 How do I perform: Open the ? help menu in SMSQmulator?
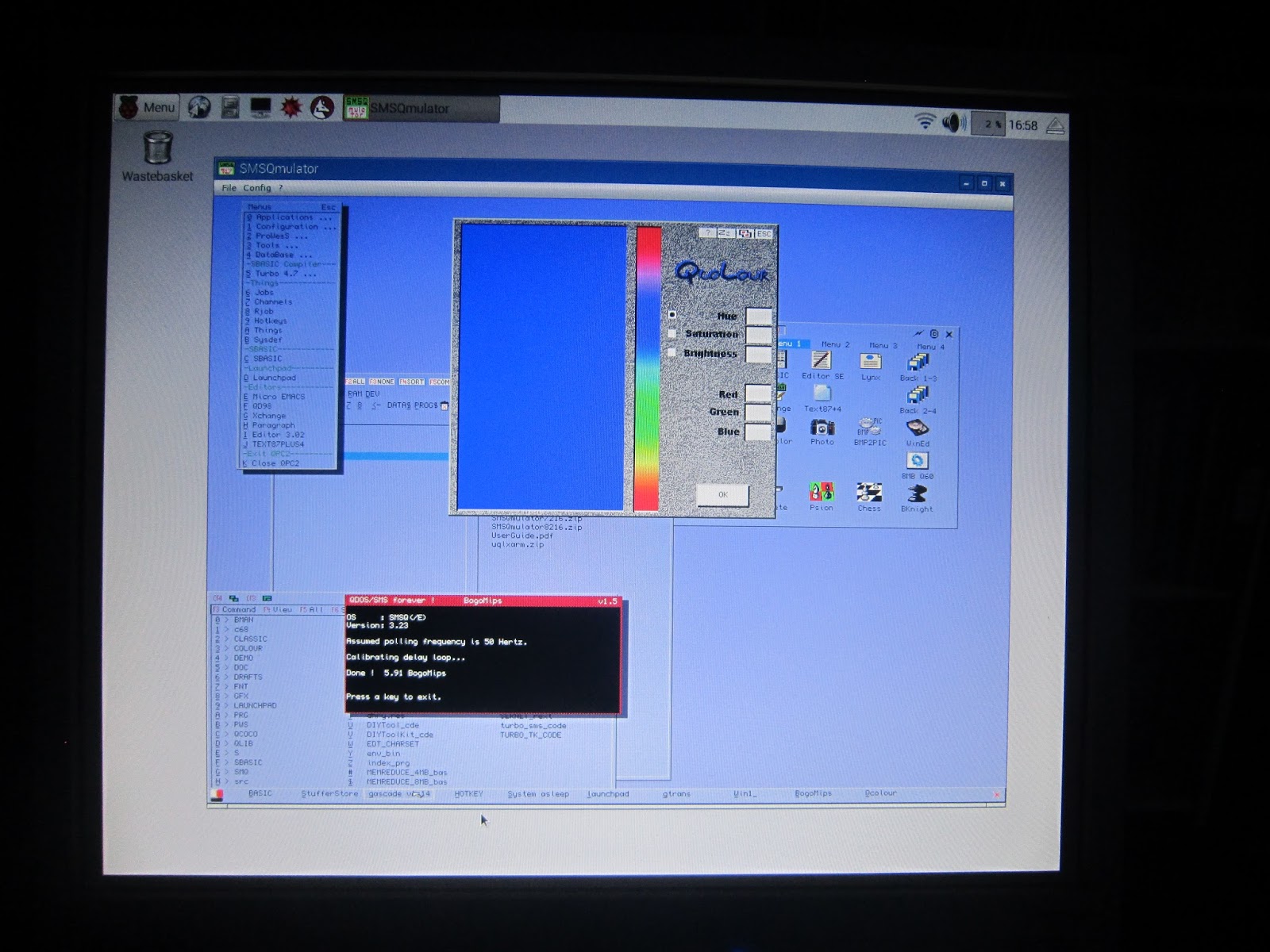point(280,188)
